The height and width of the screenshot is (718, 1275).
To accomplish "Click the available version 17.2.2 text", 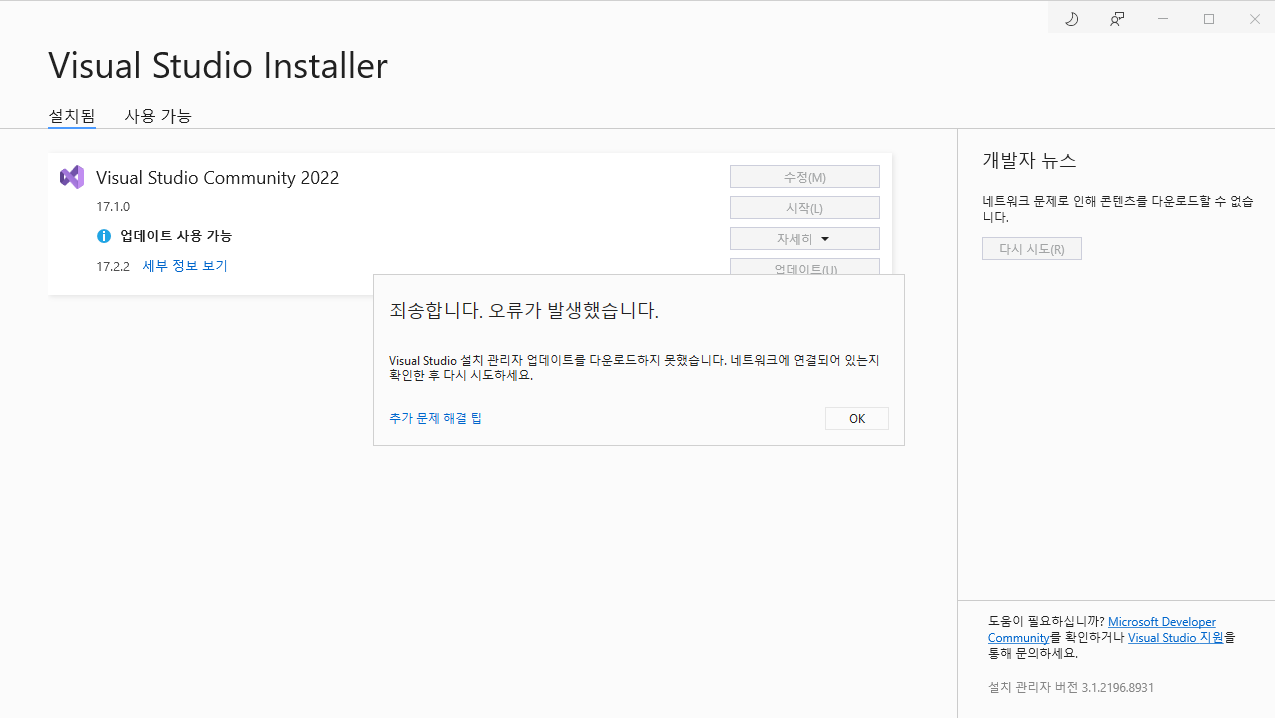I will pos(113,266).
